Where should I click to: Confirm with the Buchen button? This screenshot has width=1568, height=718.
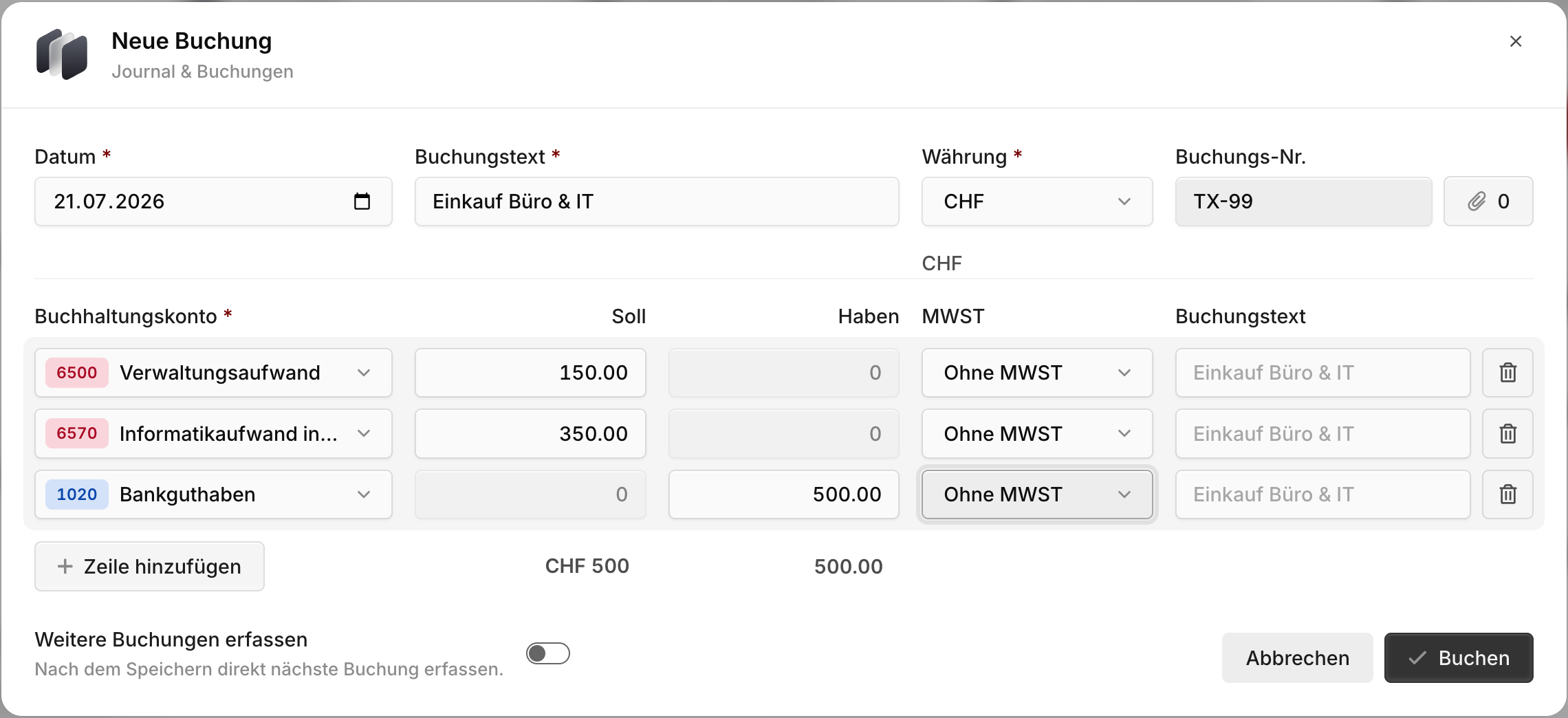click(1459, 658)
